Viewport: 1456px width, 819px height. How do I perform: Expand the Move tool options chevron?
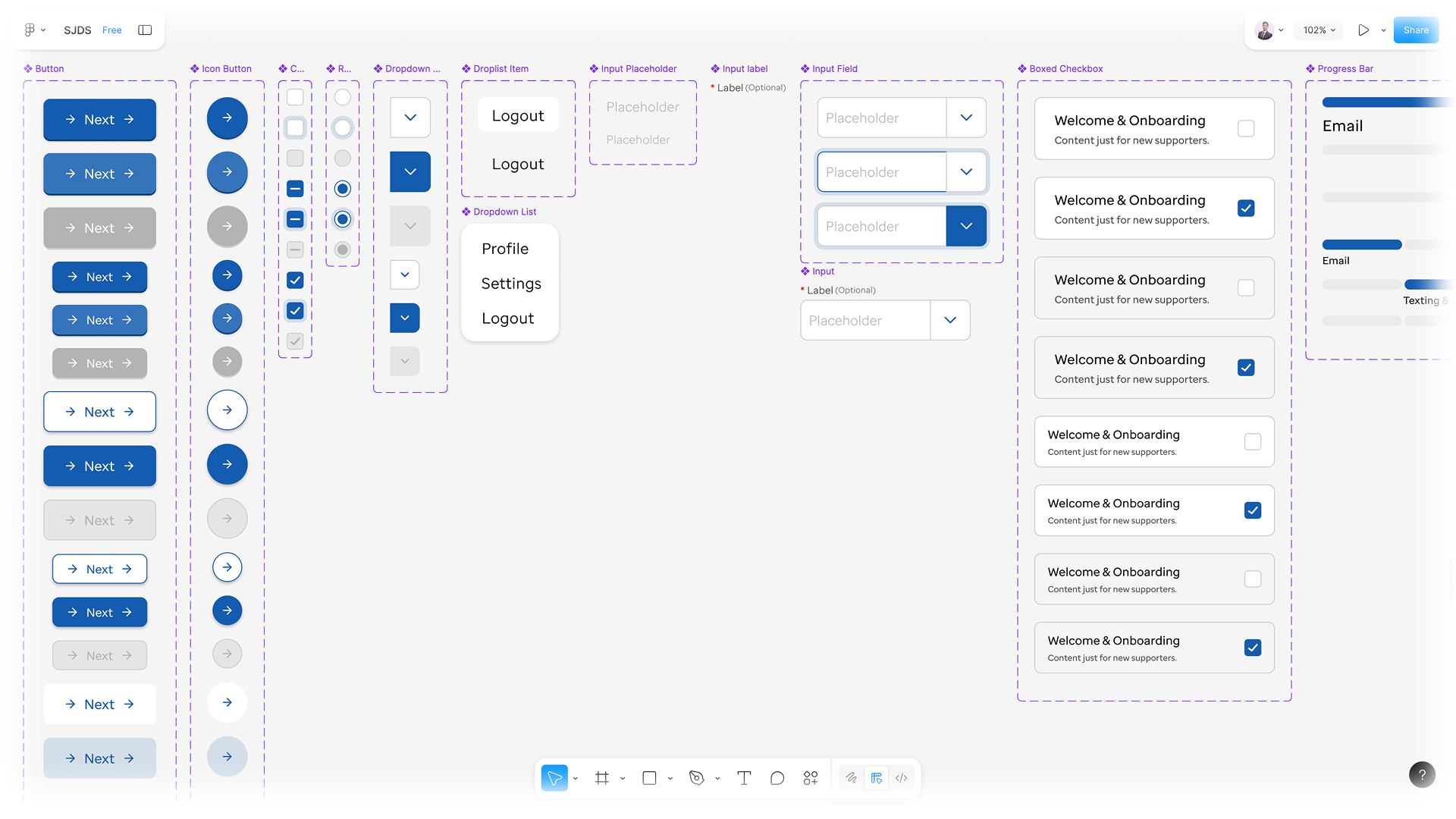point(576,779)
